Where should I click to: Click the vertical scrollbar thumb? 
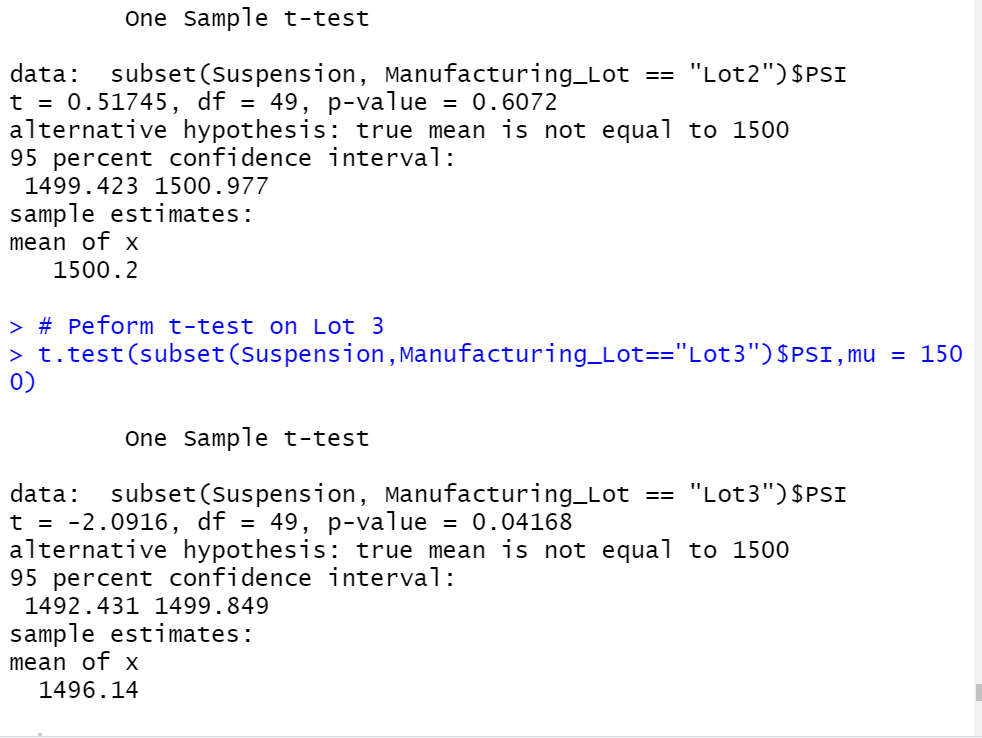(978, 692)
